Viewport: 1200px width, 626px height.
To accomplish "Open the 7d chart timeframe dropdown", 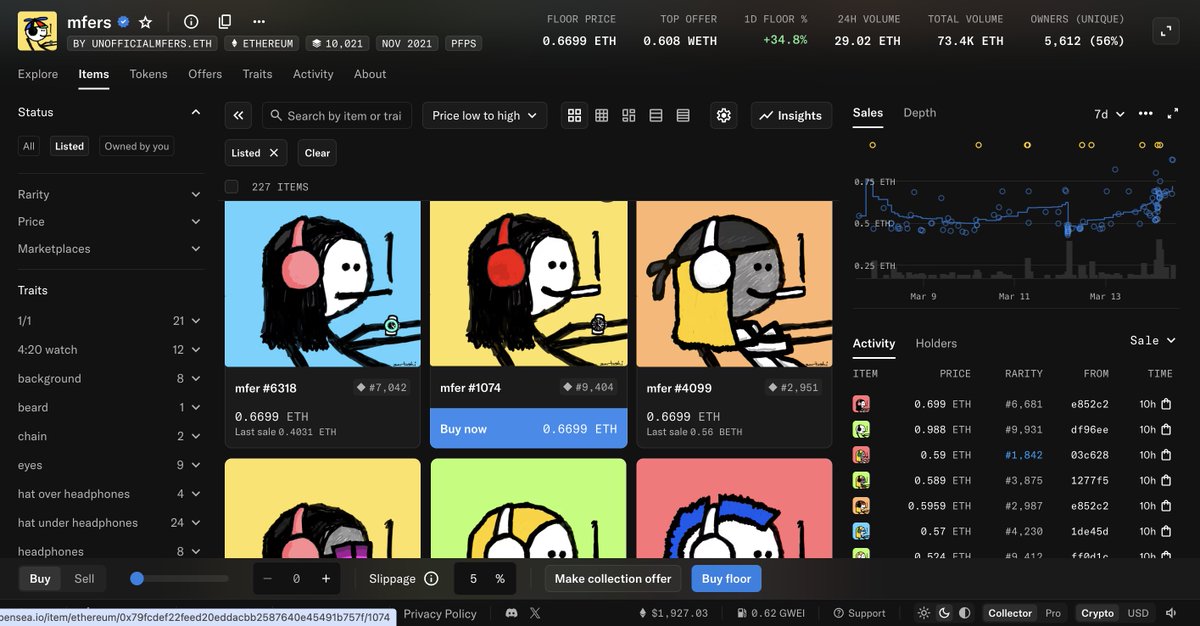I will click(x=1109, y=114).
